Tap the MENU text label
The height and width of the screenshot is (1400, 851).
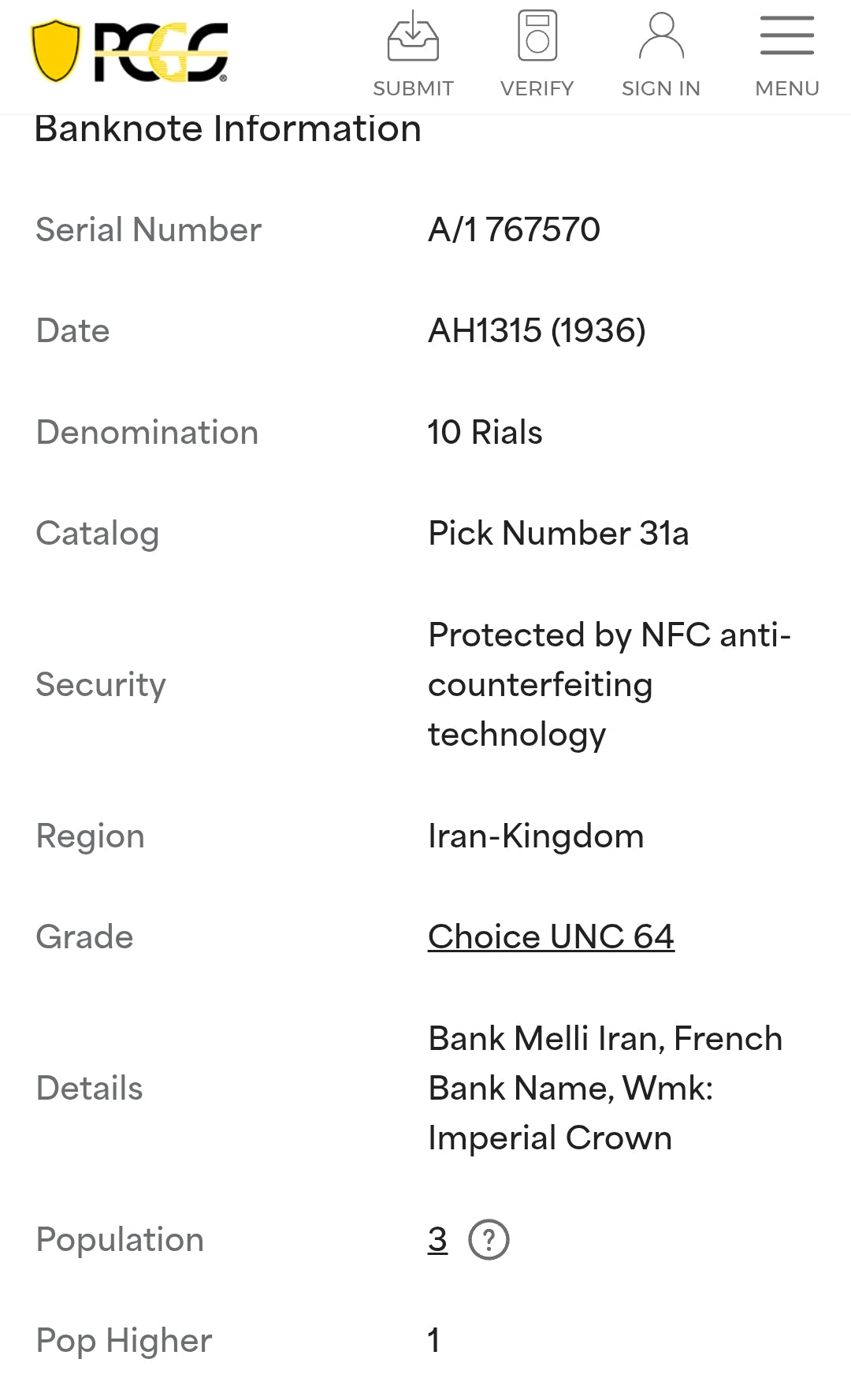(786, 88)
